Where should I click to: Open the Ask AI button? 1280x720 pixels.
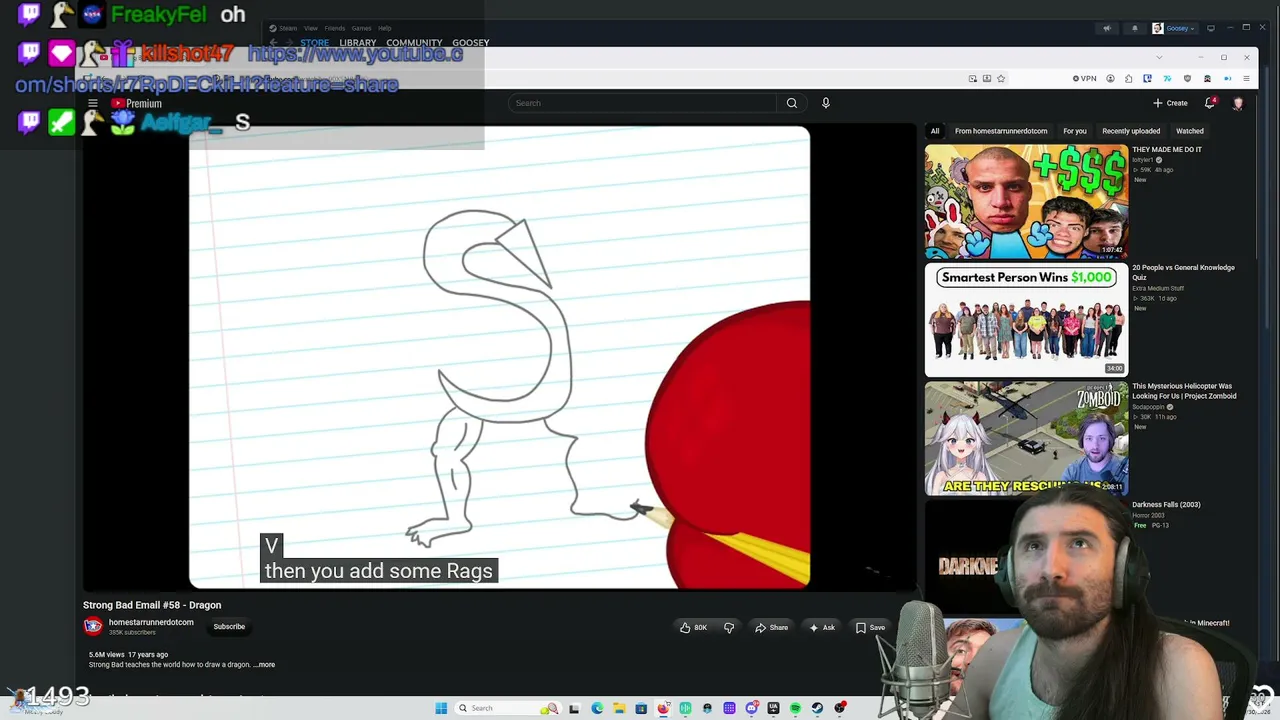(822, 627)
